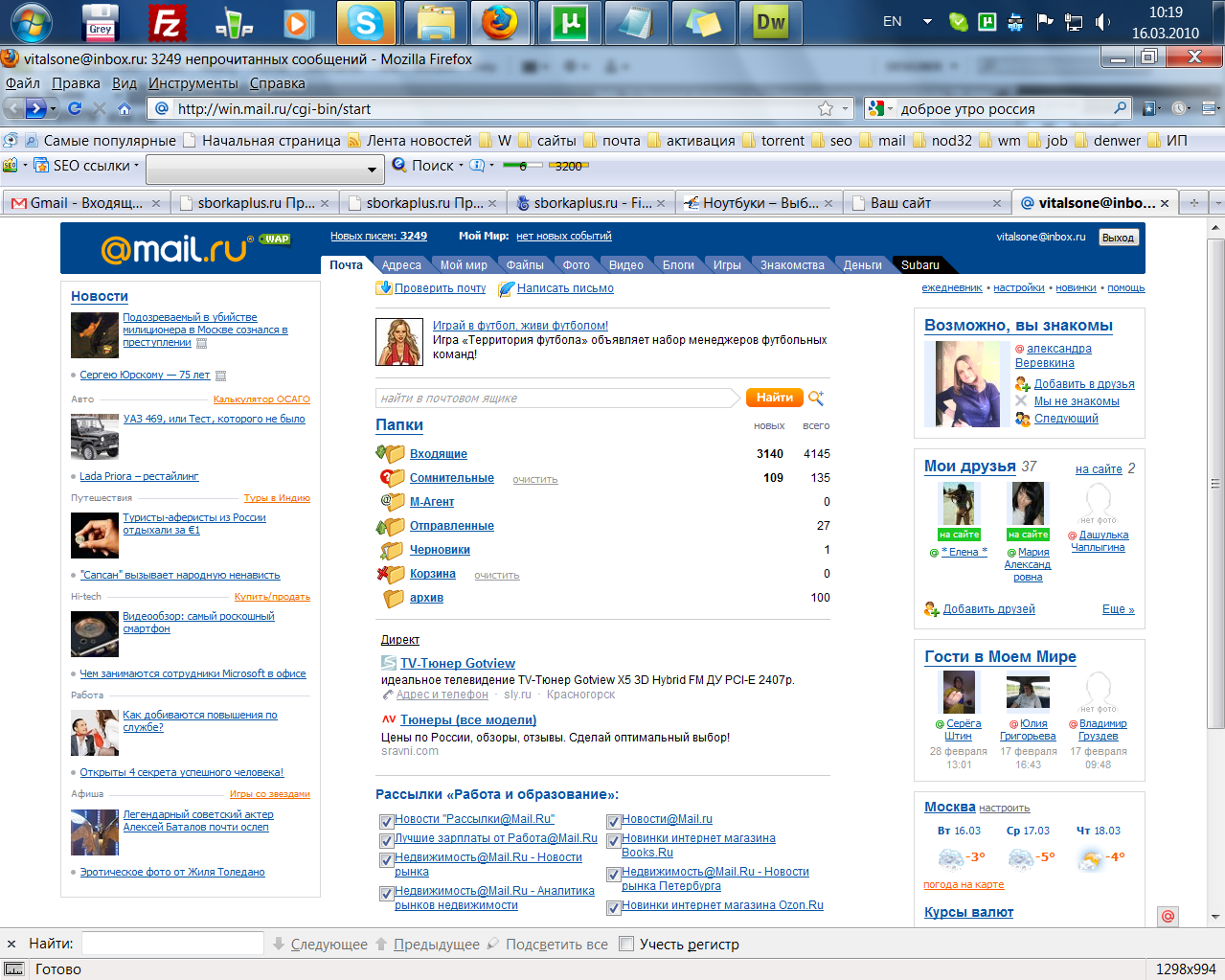Viewport: 1225px width, 980px height.
Task: Open the language bar options arrow
Action: [x=927, y=21]
